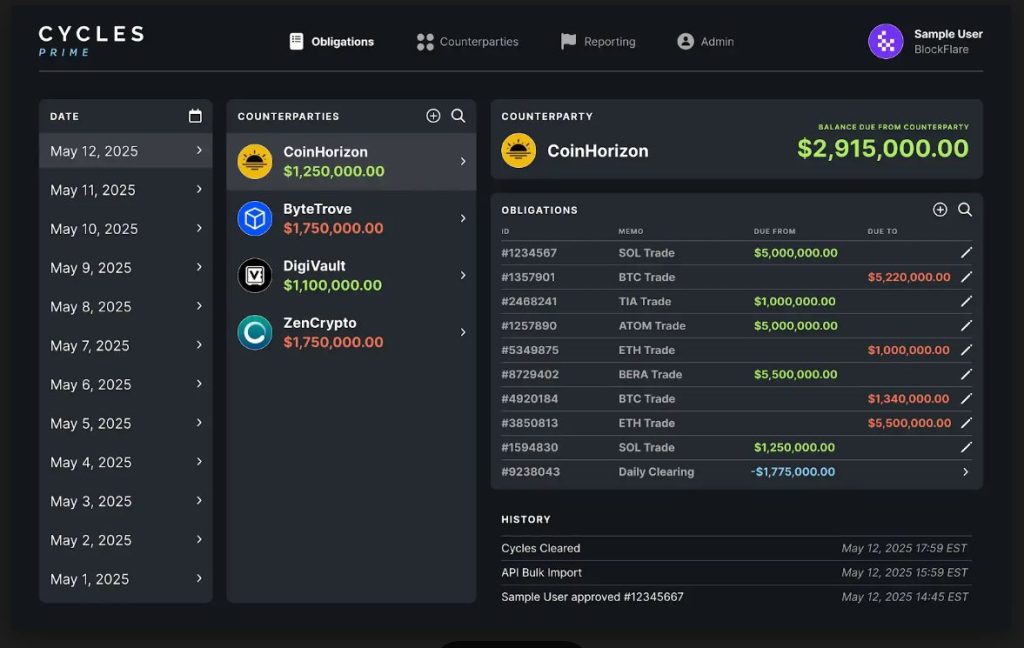Add new obligation with plus icon

click(x=940, y=210)
